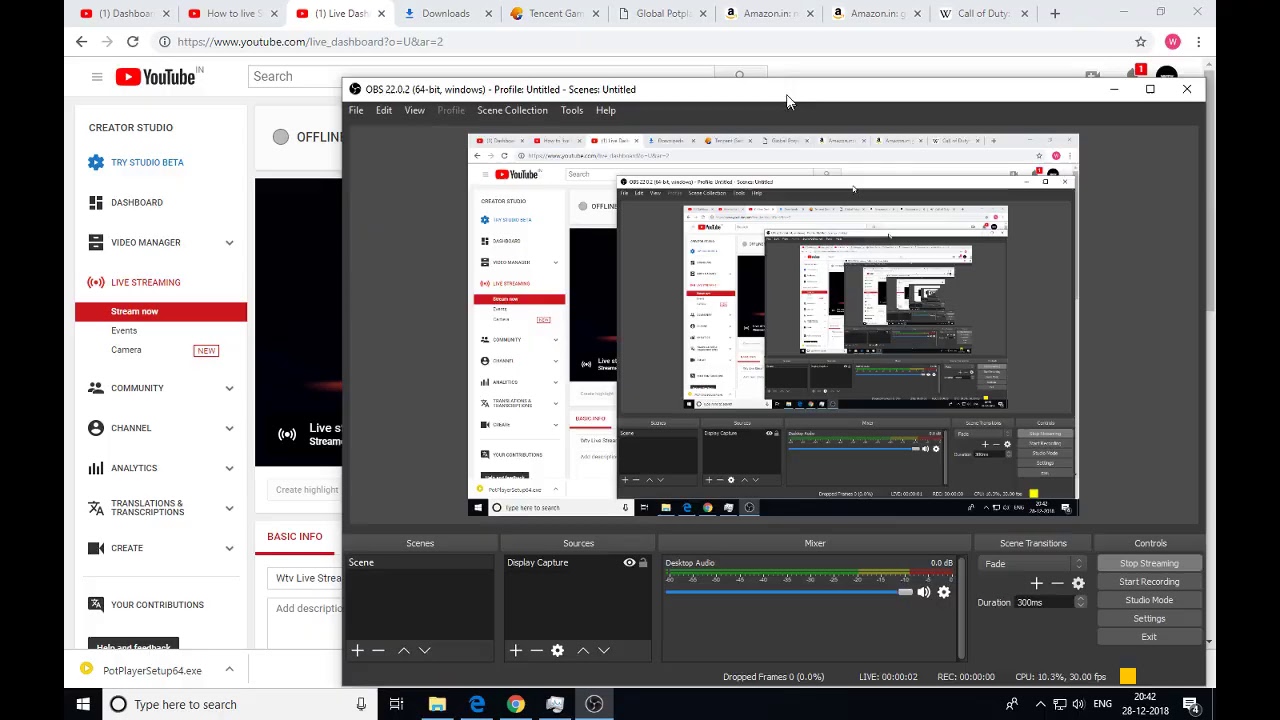Click browser back arrow
This screenshot has height=720, width=1280.
(x=82, y=42)
